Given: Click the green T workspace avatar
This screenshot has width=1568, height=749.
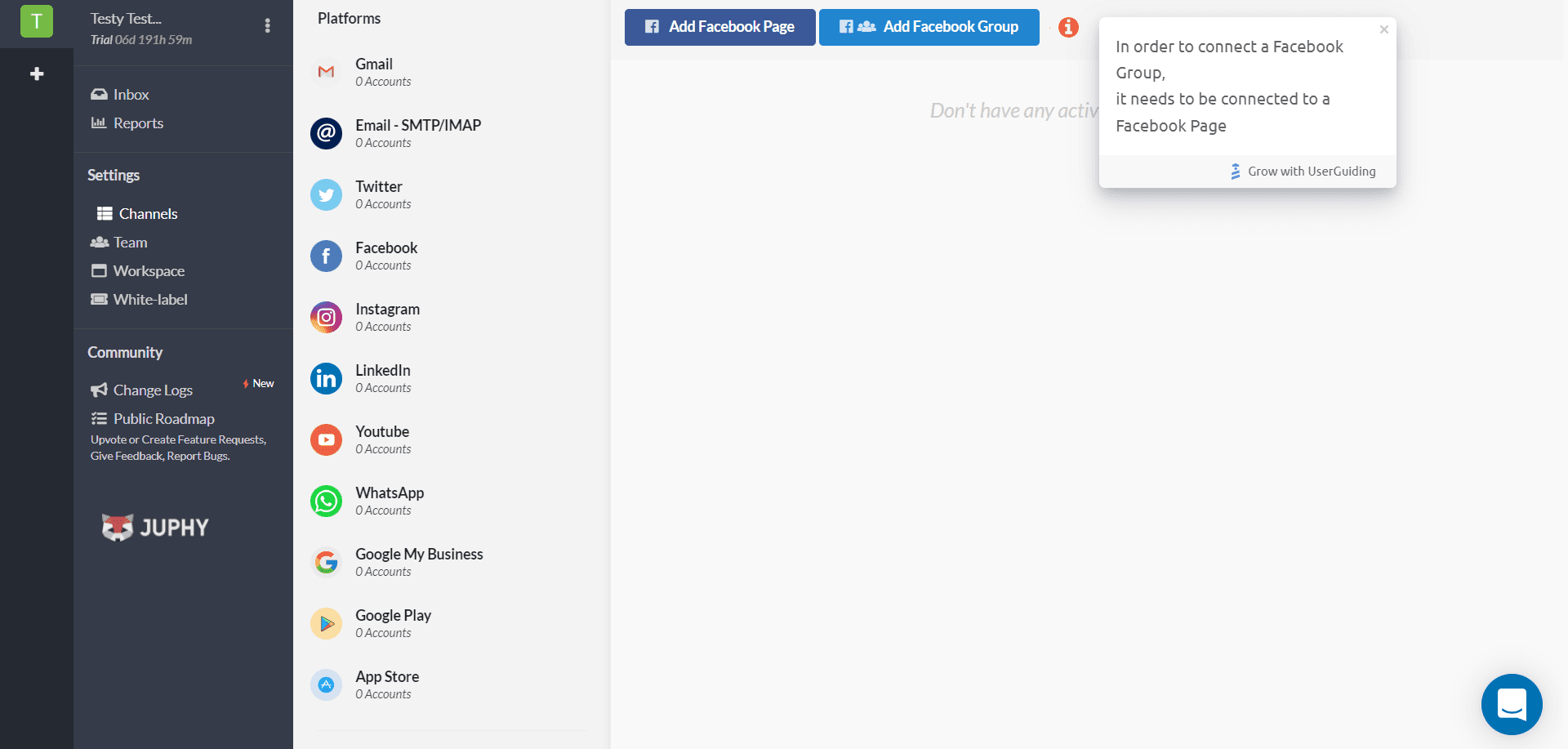Looking at the screenshot, I should (x=37, y=21).
